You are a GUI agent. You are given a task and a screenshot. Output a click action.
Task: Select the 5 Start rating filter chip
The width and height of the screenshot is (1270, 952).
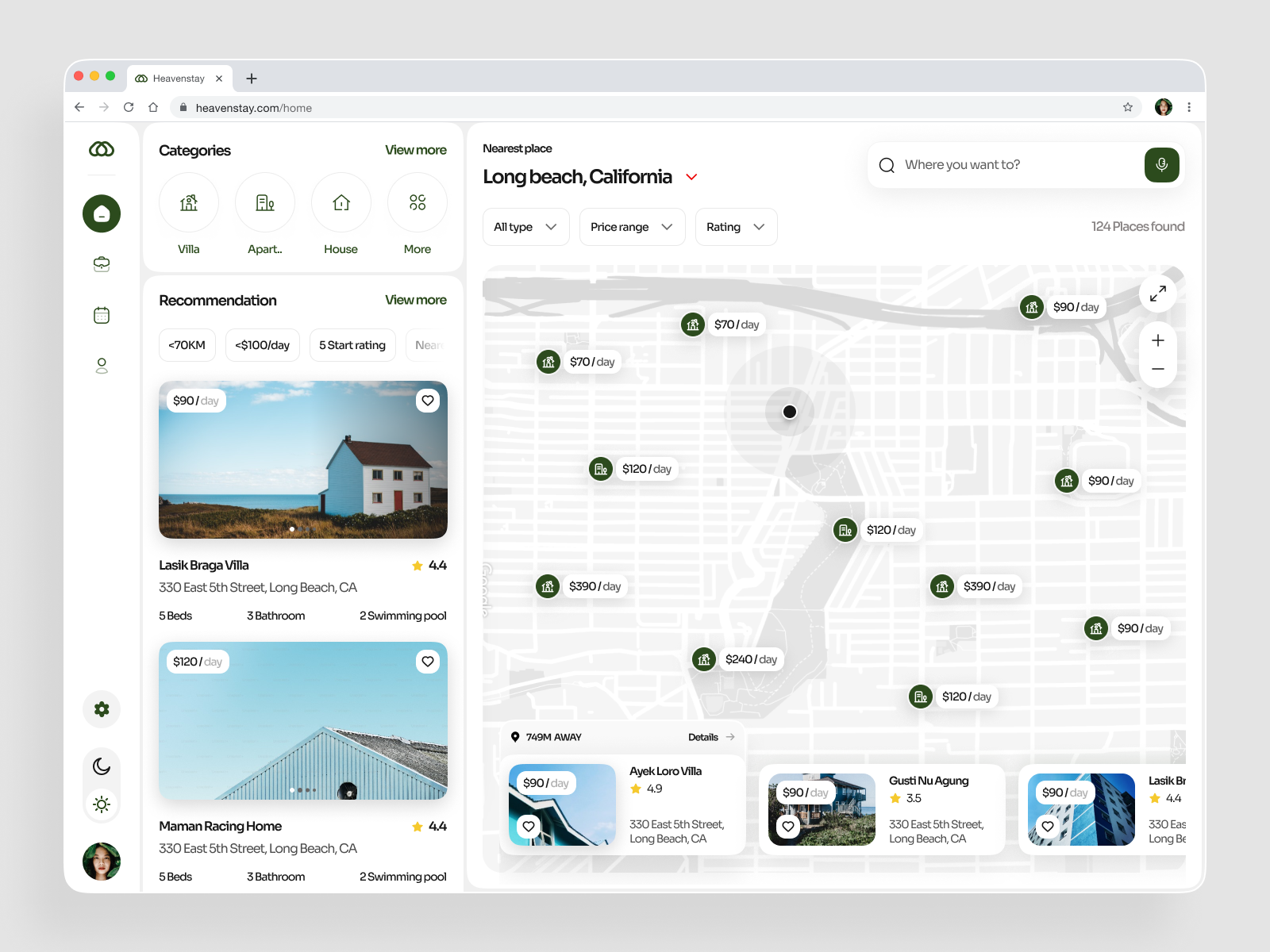coord(352,344)
